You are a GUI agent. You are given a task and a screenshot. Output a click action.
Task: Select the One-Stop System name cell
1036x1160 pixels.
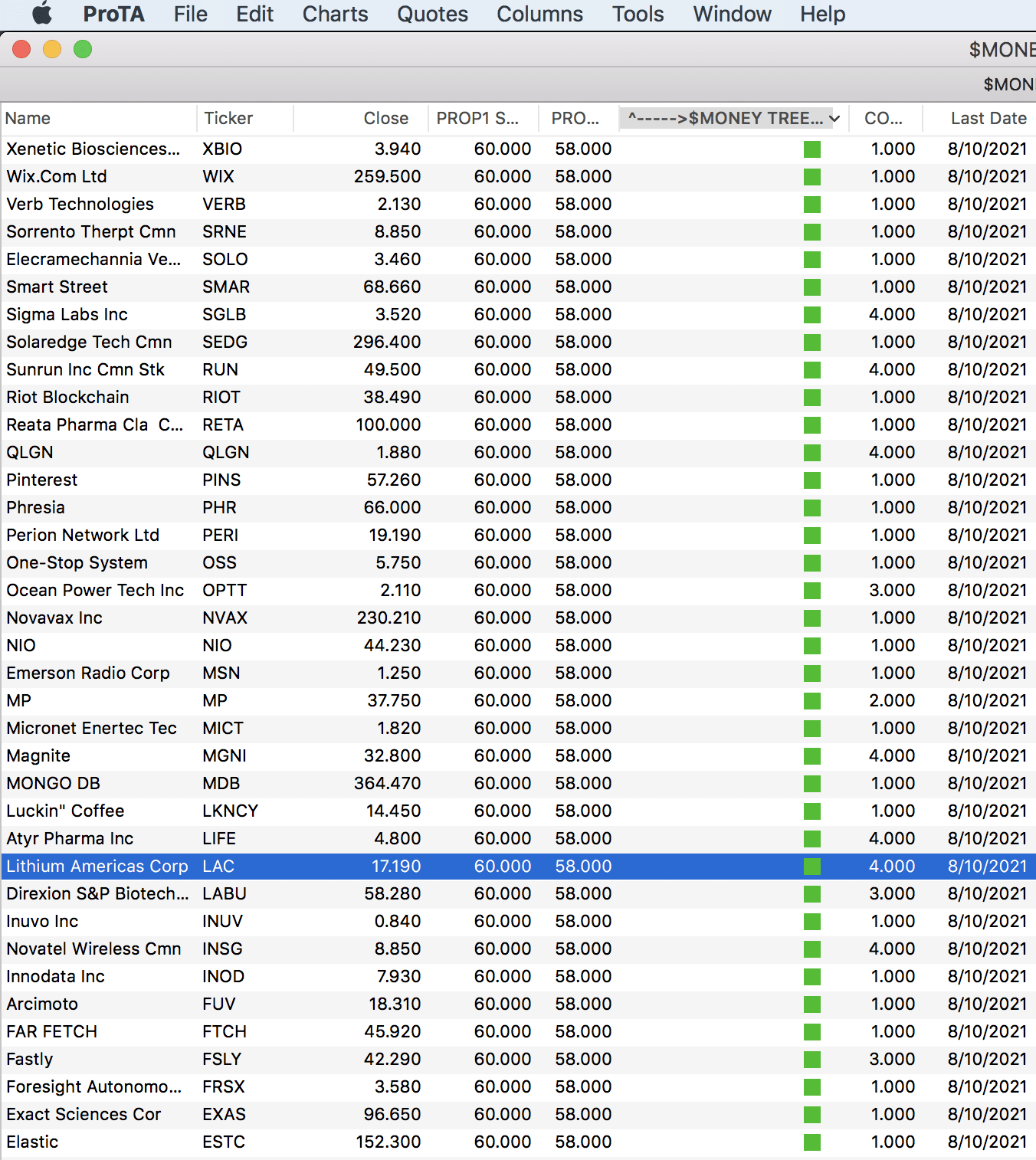coord(77,562)
